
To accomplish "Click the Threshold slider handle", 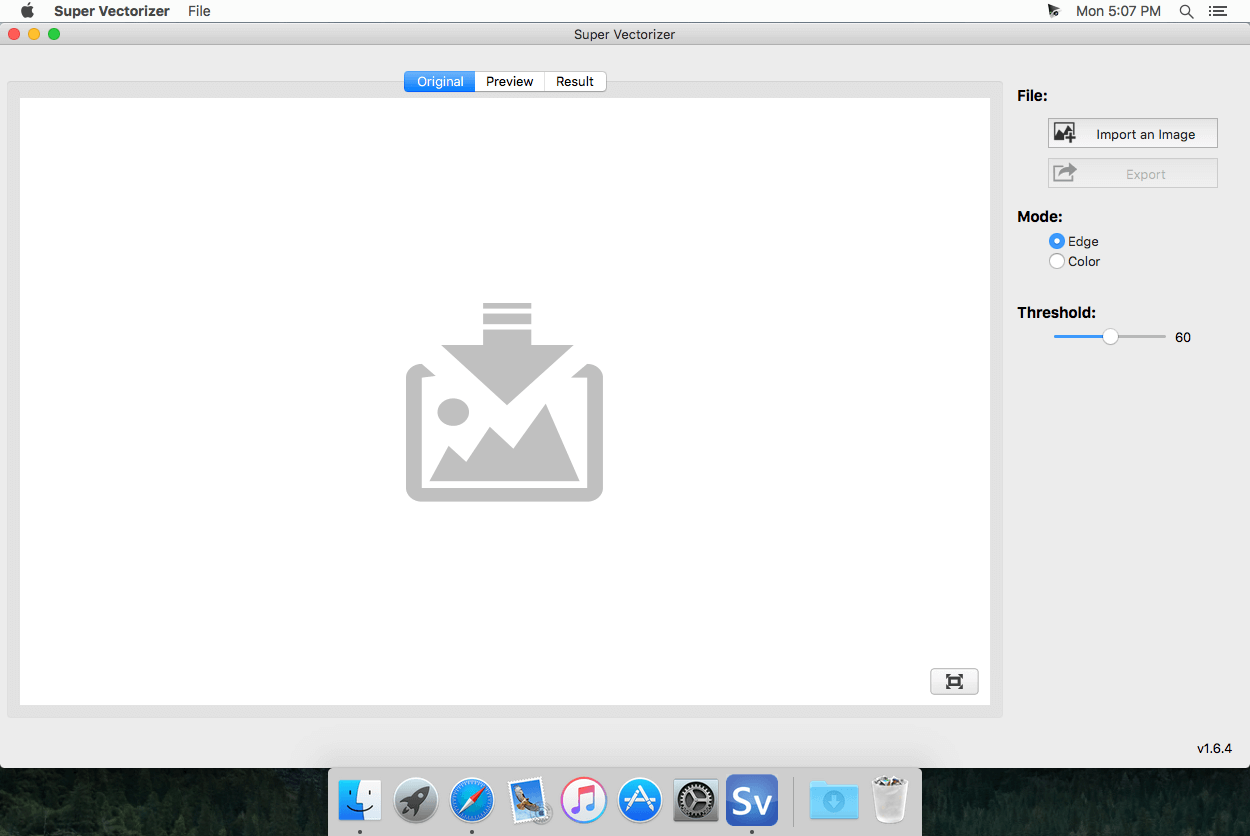I will point(1110,337).
